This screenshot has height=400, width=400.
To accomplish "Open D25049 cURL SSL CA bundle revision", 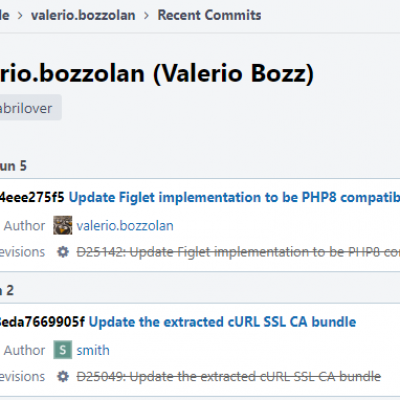I will (229, 376).
